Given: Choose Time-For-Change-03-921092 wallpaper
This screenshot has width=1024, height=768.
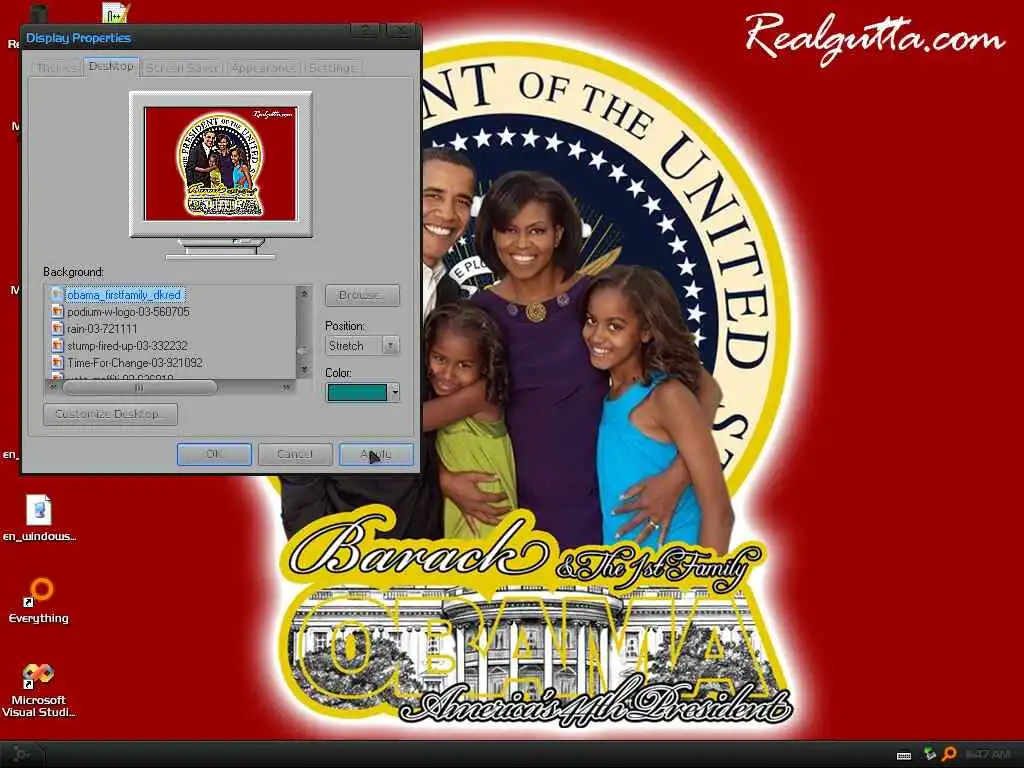Looking at the screenshot, I should pyautogui.click(x=135, y=363).
